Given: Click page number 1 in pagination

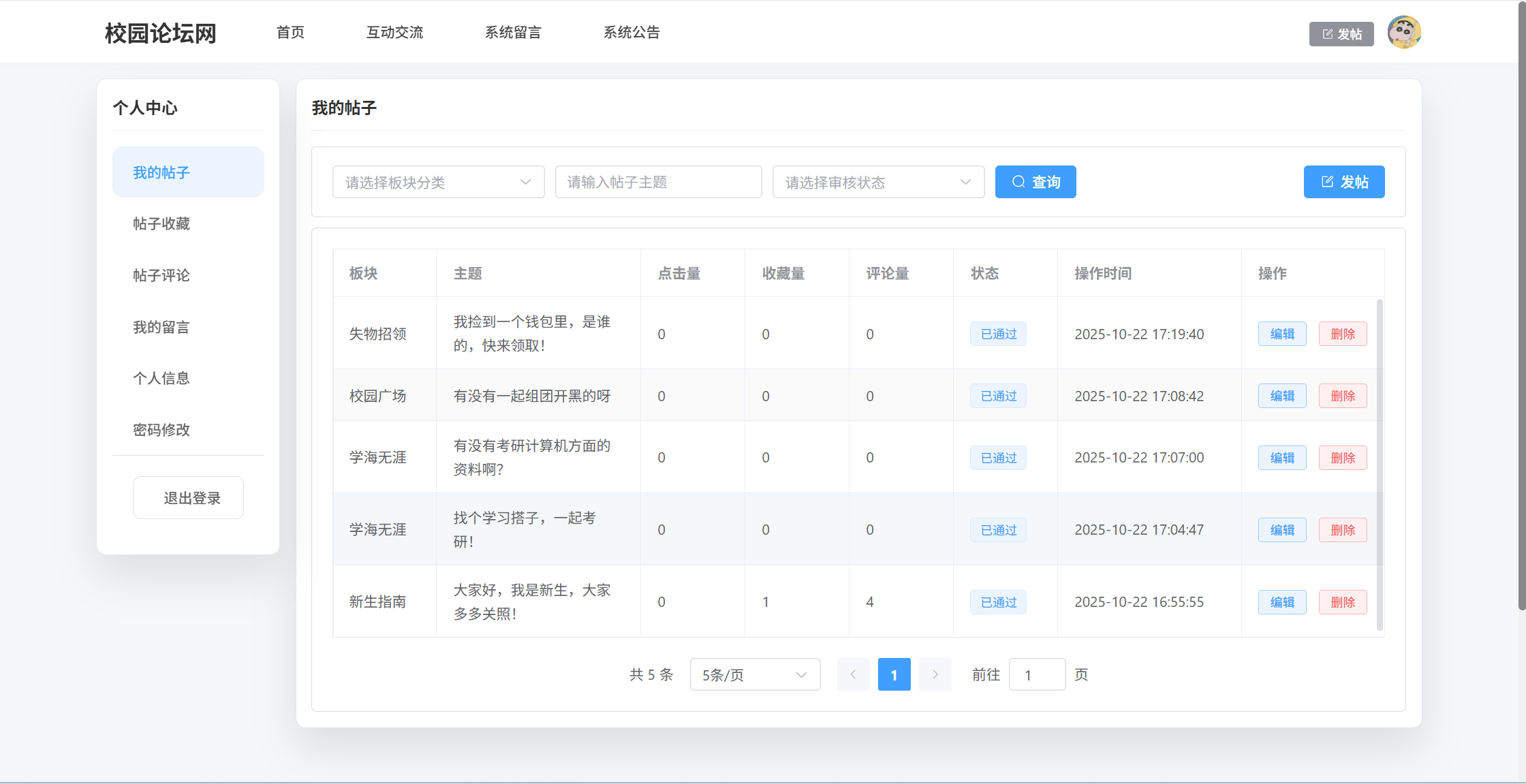Looking at the screenshot, I should (894, 674).
